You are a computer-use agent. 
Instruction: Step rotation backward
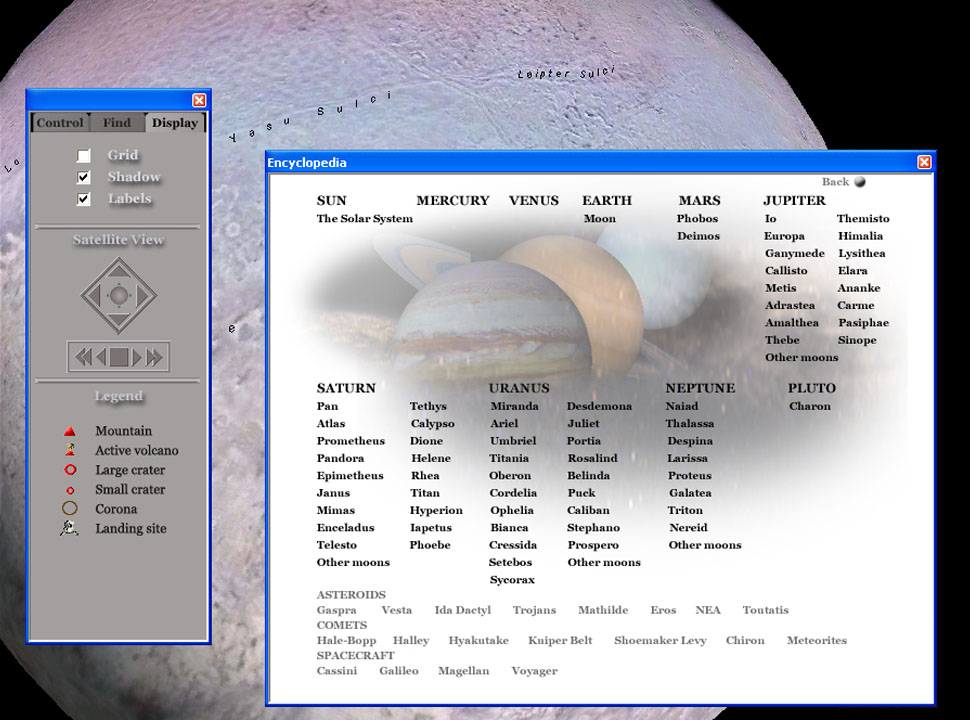101,357
